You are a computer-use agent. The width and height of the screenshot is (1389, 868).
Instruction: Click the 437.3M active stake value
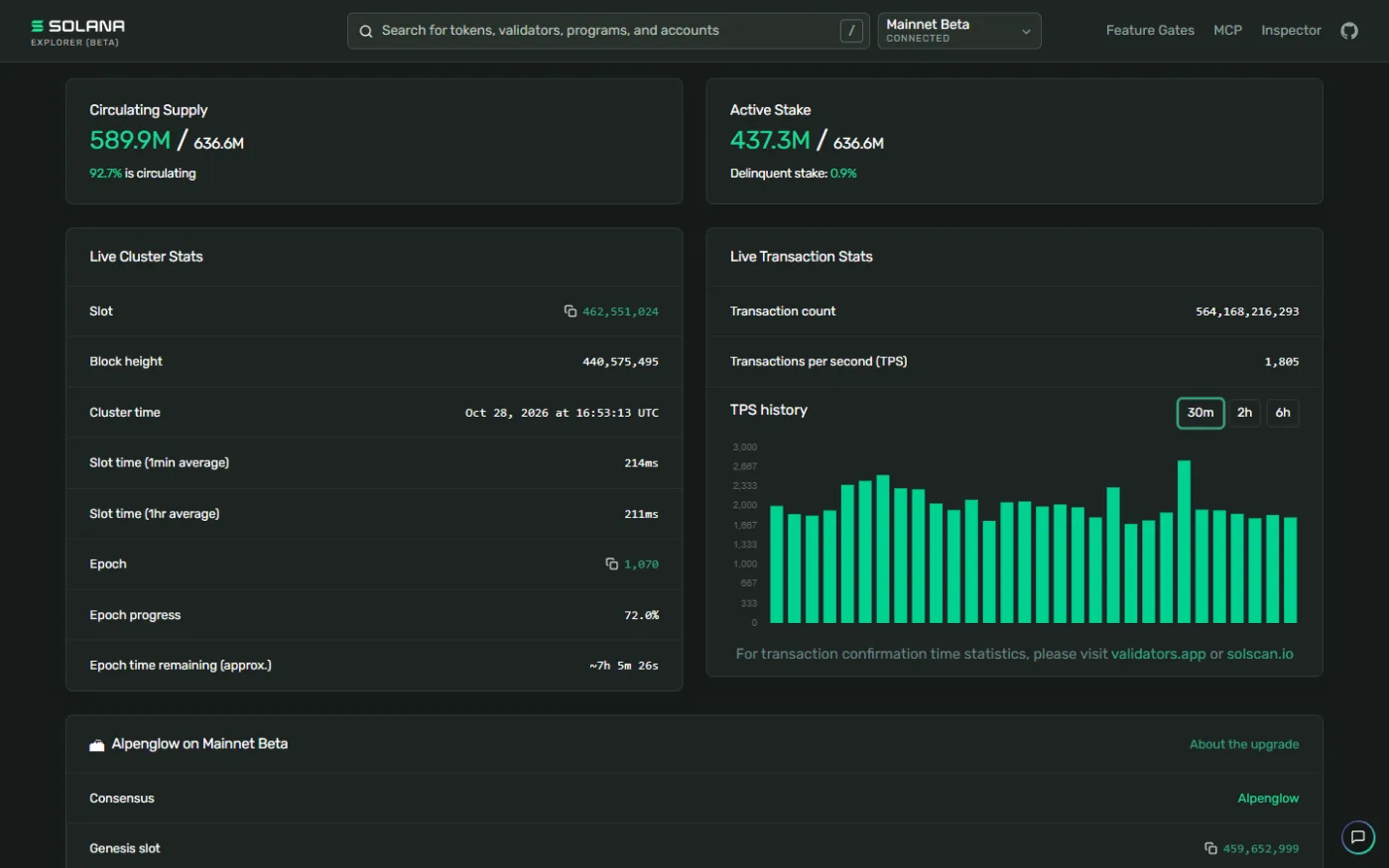[x=770, y=141]
